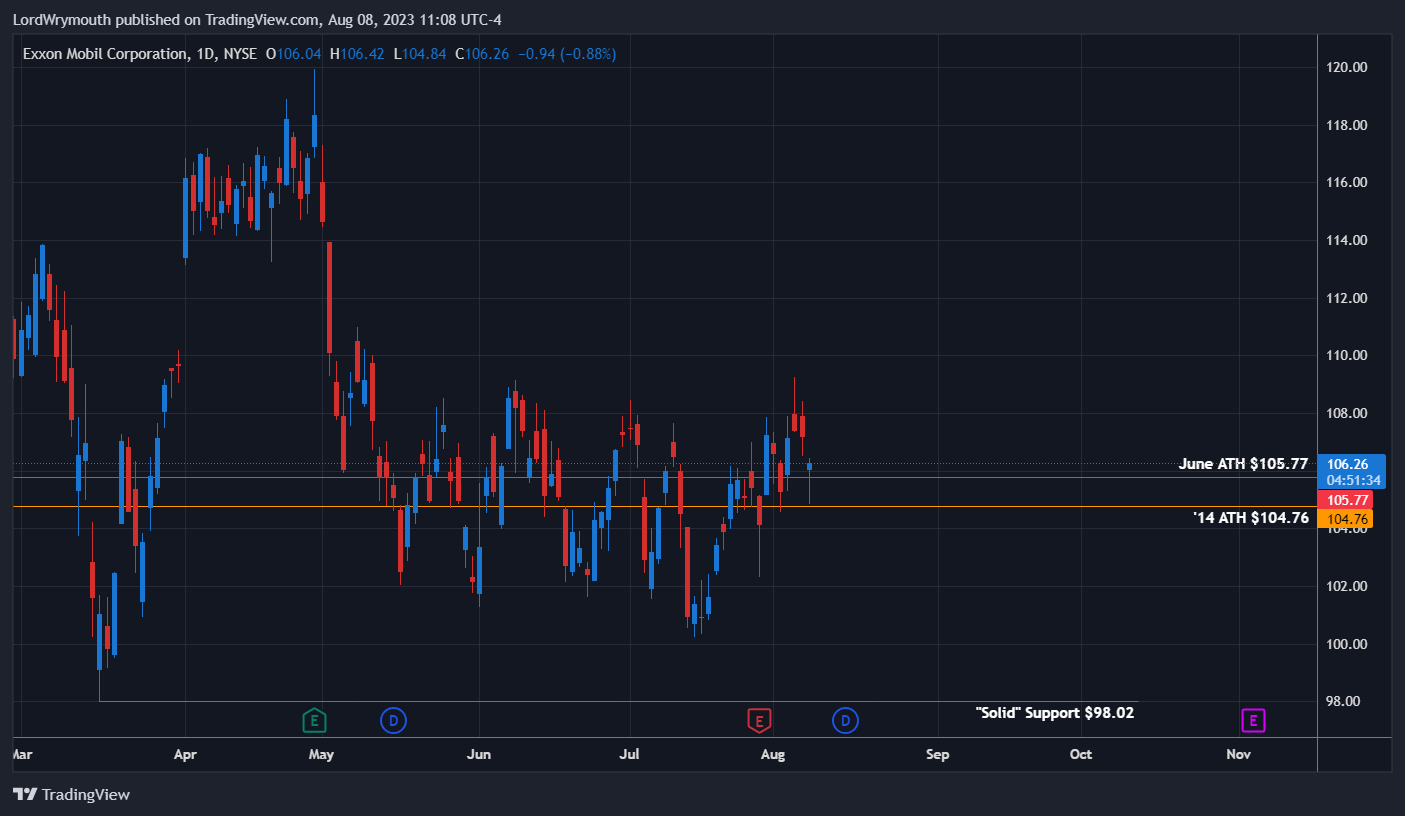
Task: Click the red earnings E marker before August
Action: pyautogui.click(x=759, y=719)
